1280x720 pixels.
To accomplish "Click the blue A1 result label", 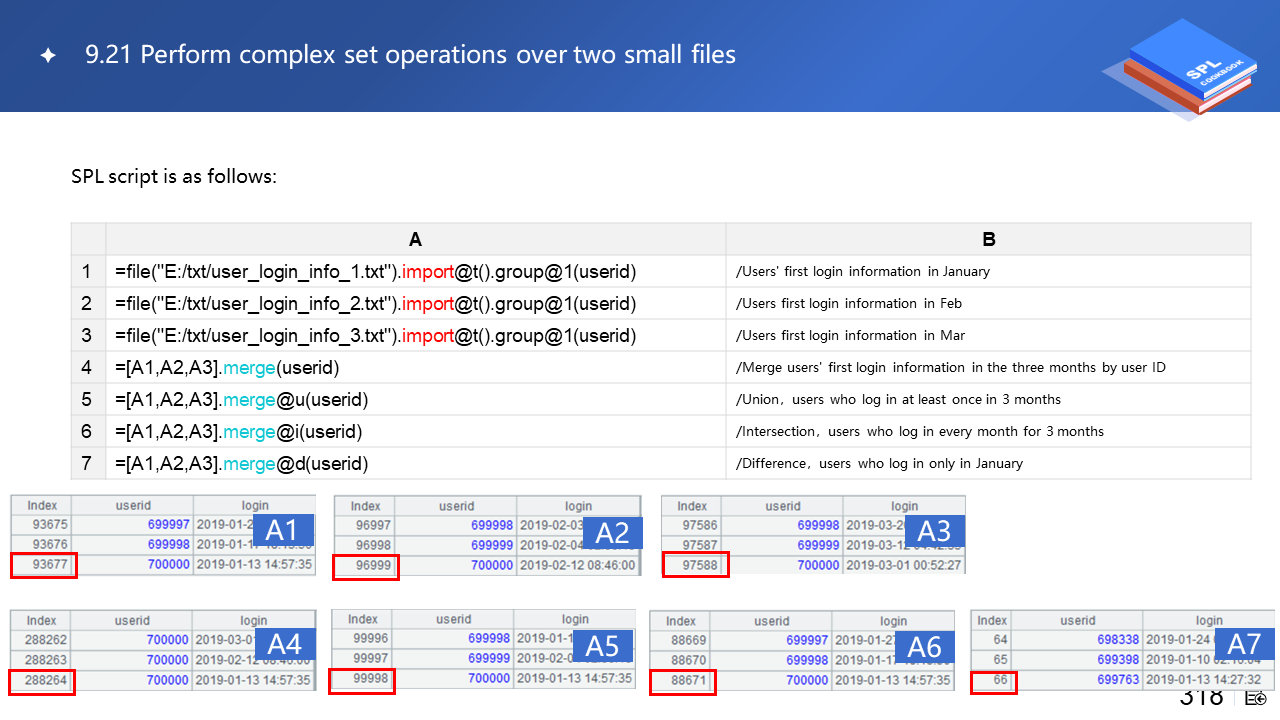I will coord(283,530).
